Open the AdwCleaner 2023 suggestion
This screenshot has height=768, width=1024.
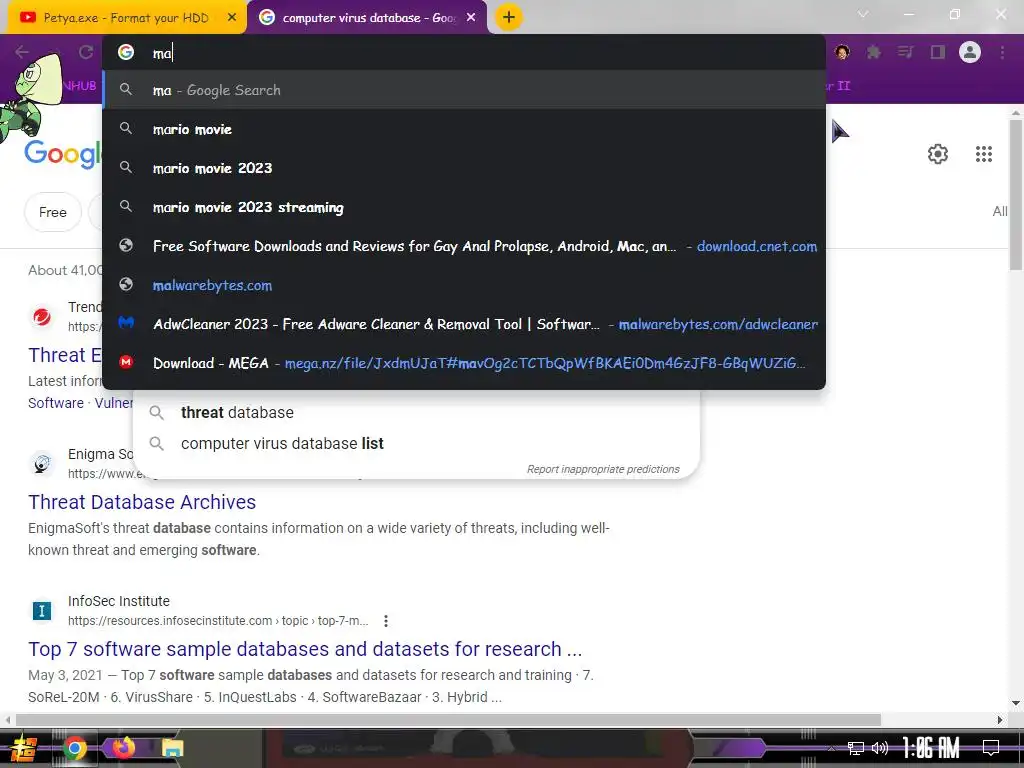(464, 324)
